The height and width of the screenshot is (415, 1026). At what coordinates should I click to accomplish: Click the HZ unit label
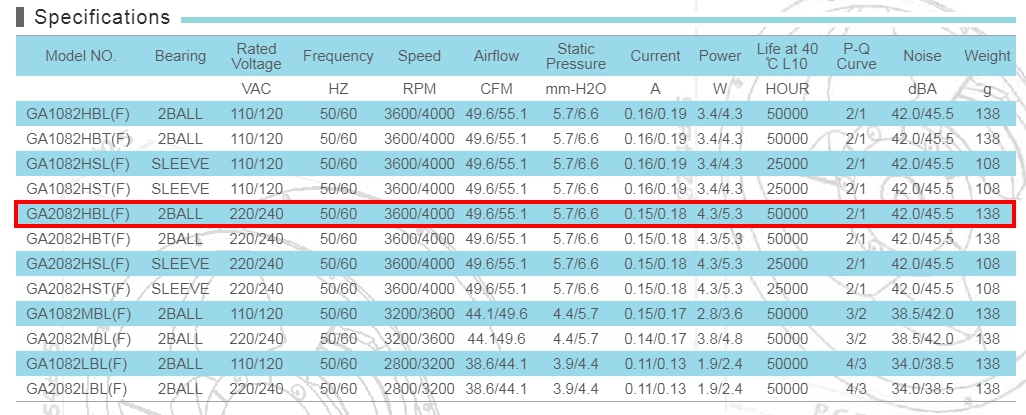coord(338,88)
